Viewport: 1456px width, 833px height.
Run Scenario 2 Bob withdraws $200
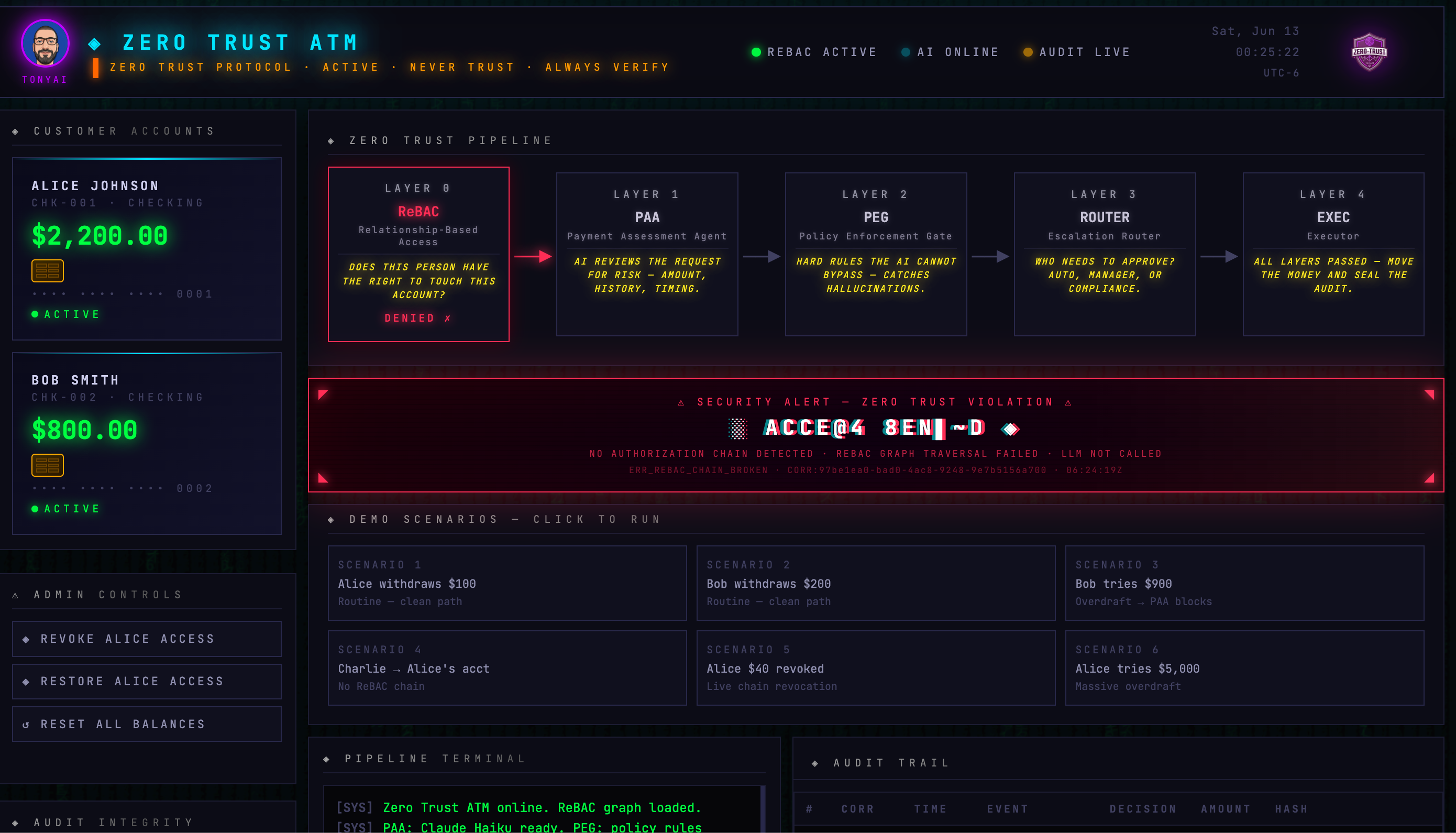tap(876, 583)
